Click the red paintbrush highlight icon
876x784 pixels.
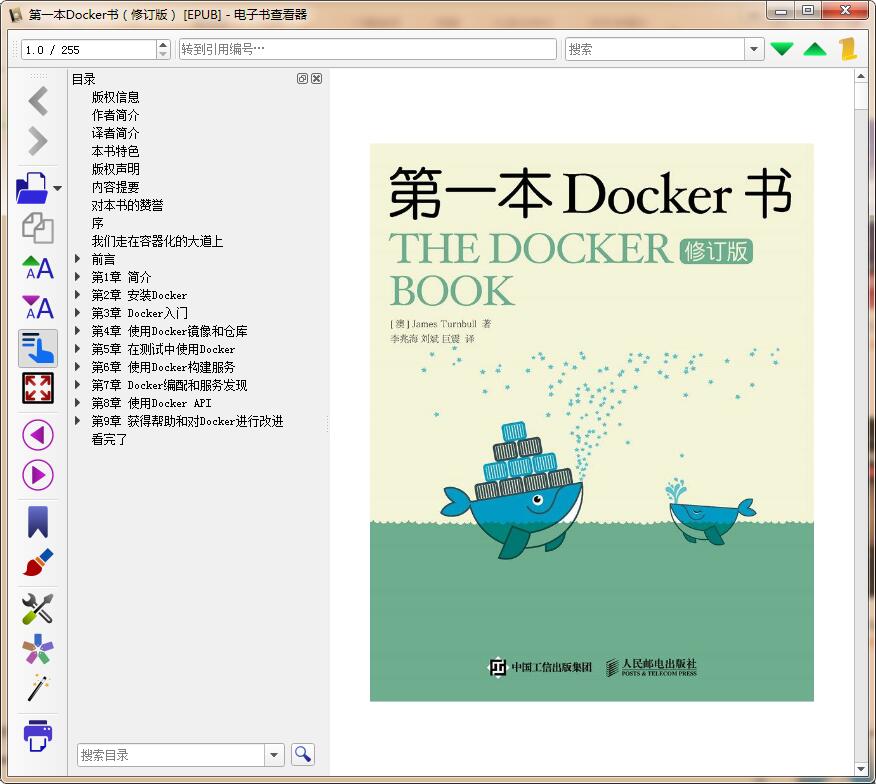(x=38, y=562)
